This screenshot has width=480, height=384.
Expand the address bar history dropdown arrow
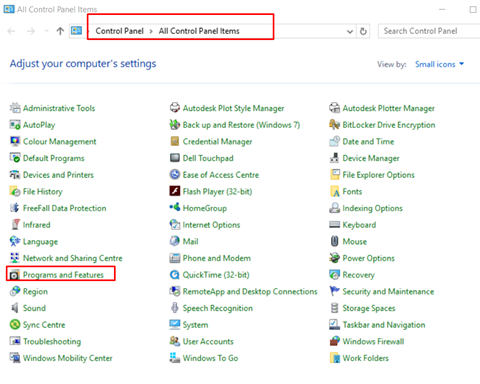point(350,31)
